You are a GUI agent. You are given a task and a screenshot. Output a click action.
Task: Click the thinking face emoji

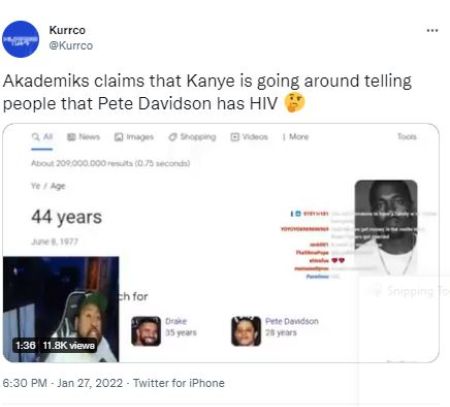click(294, 103)
